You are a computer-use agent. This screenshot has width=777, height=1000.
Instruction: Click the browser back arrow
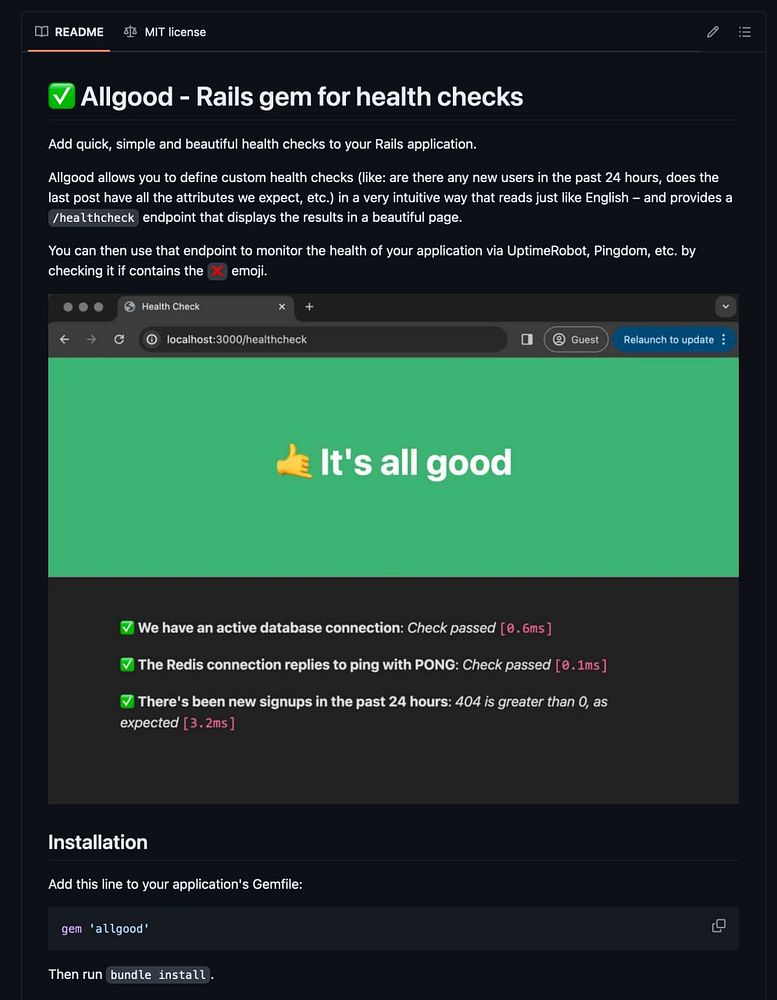pyautogui.click(x=64, y=339)
